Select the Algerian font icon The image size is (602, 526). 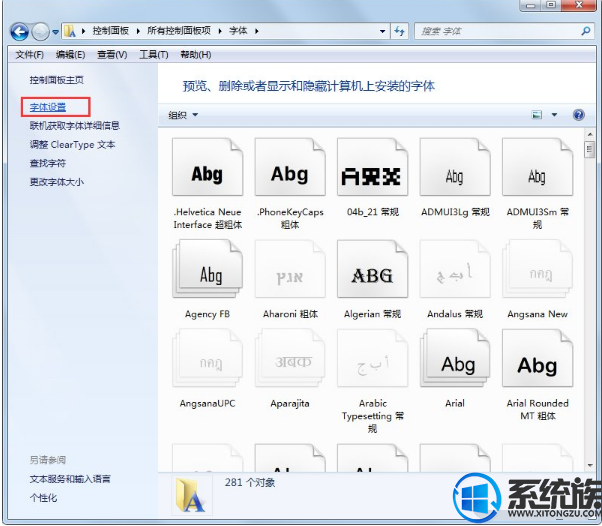372,269
